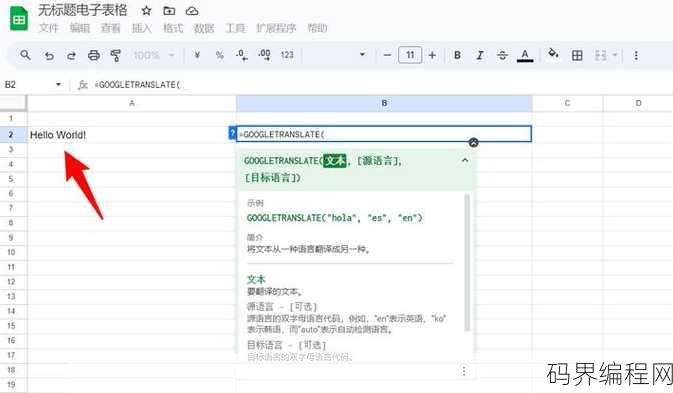
Task: Open the borders tool
Action: [577, 55]
